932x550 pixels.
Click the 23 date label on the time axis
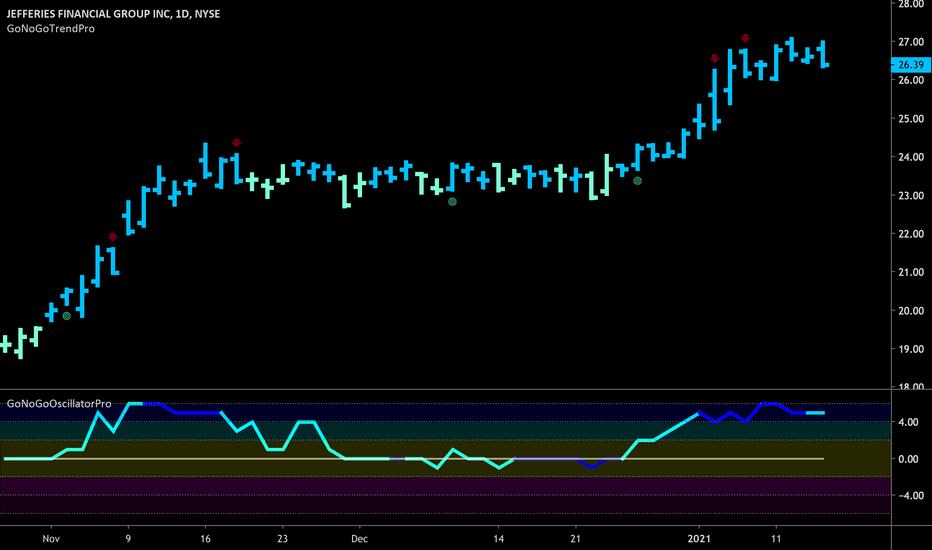(282, 539)
